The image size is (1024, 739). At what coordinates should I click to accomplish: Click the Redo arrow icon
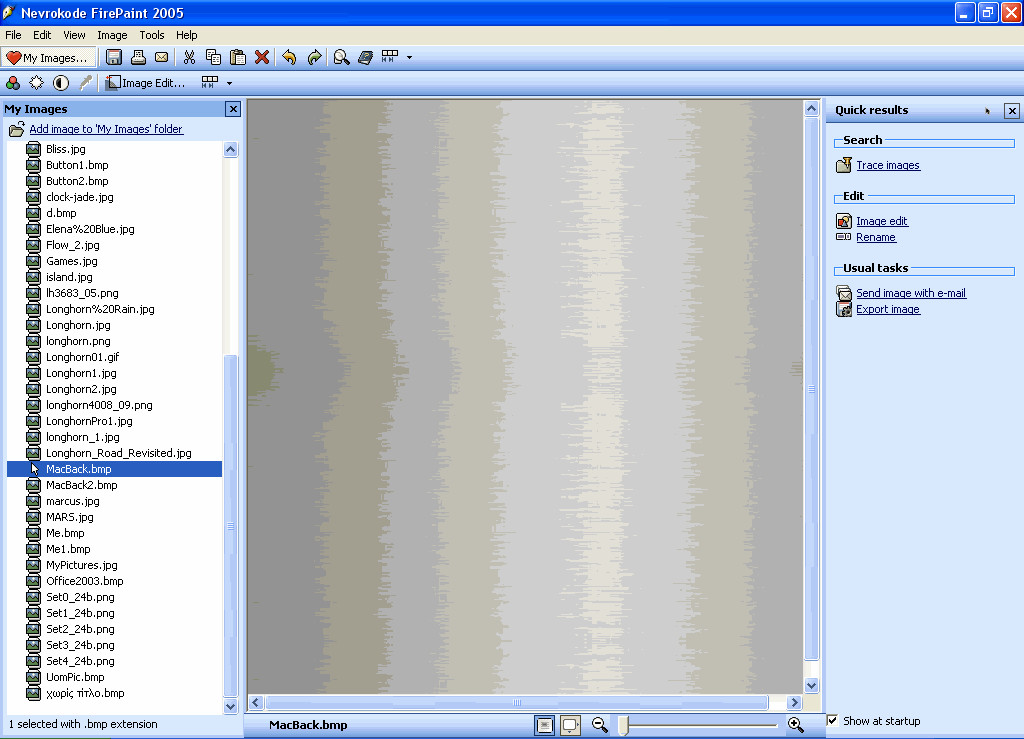tap(314, 57)
